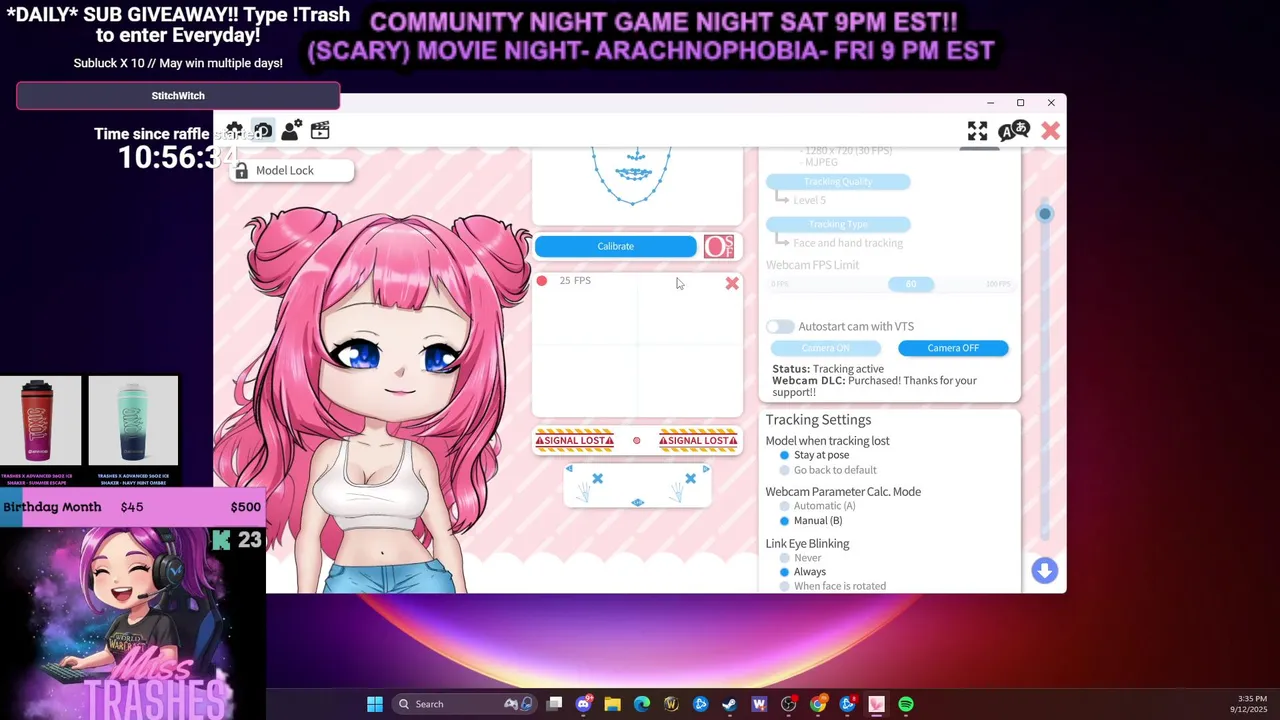Click the right SIGNAL LOST warning
Screen dimensions: 1280x720
click(698, 441)
